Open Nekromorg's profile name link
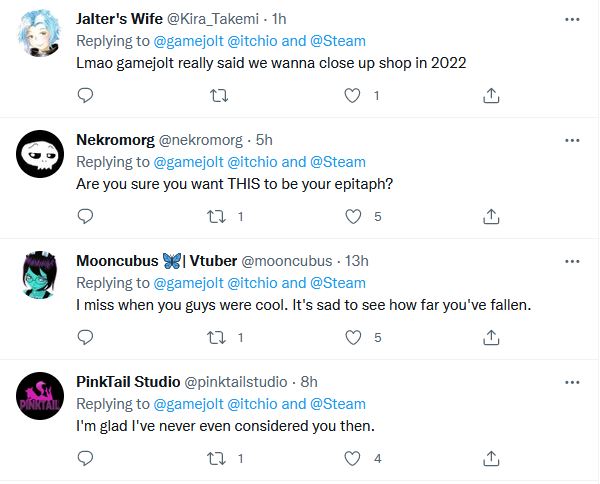The width and height of the screenshot is (600, 484). 115,140
